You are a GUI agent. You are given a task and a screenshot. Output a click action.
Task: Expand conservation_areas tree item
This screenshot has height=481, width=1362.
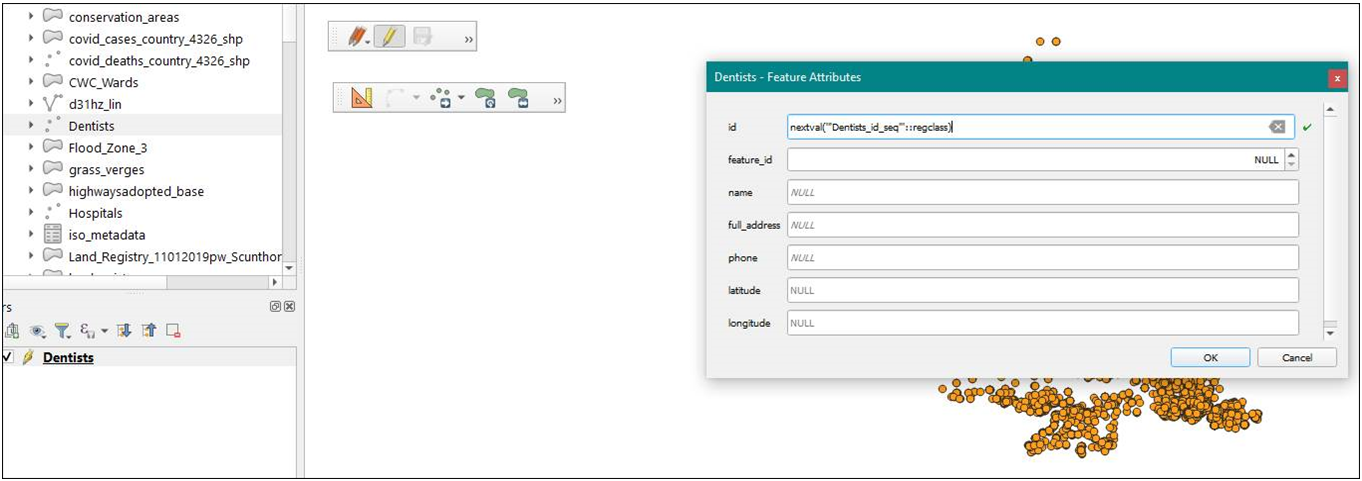[x=32, y=17]
